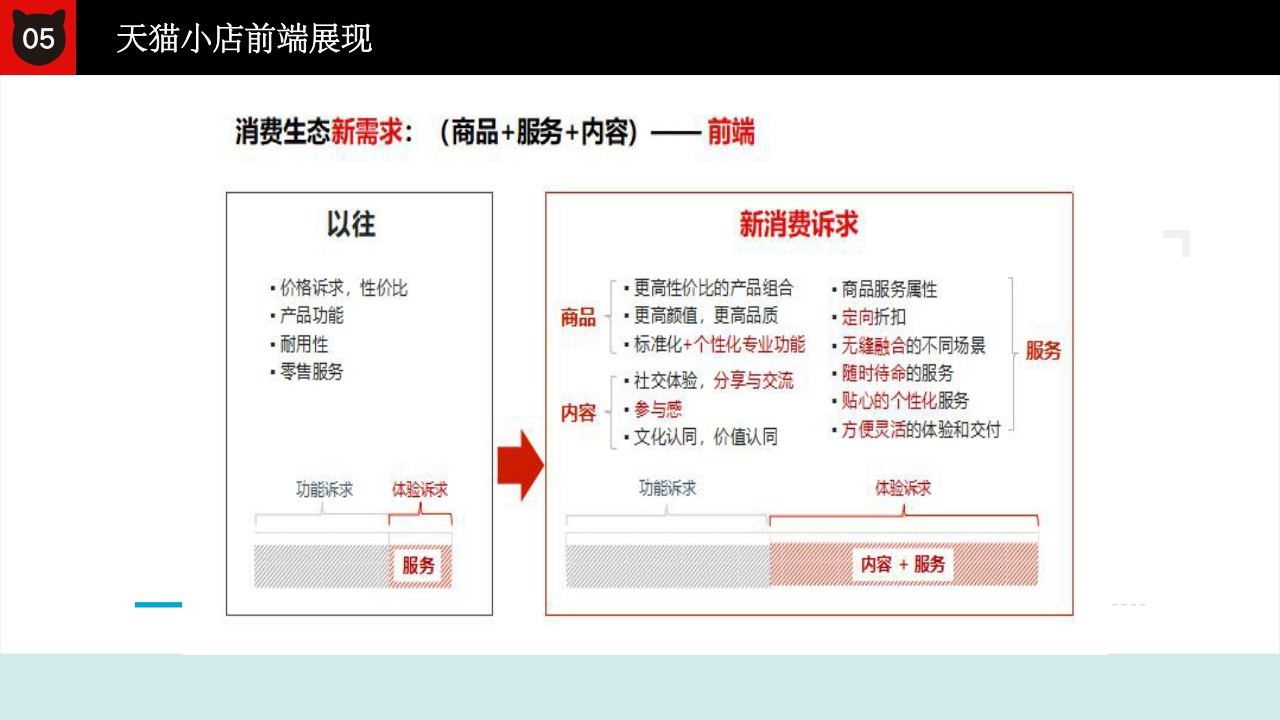Click the red "内容" category label
The image size is (1280, 720).
tap(576, 412)
